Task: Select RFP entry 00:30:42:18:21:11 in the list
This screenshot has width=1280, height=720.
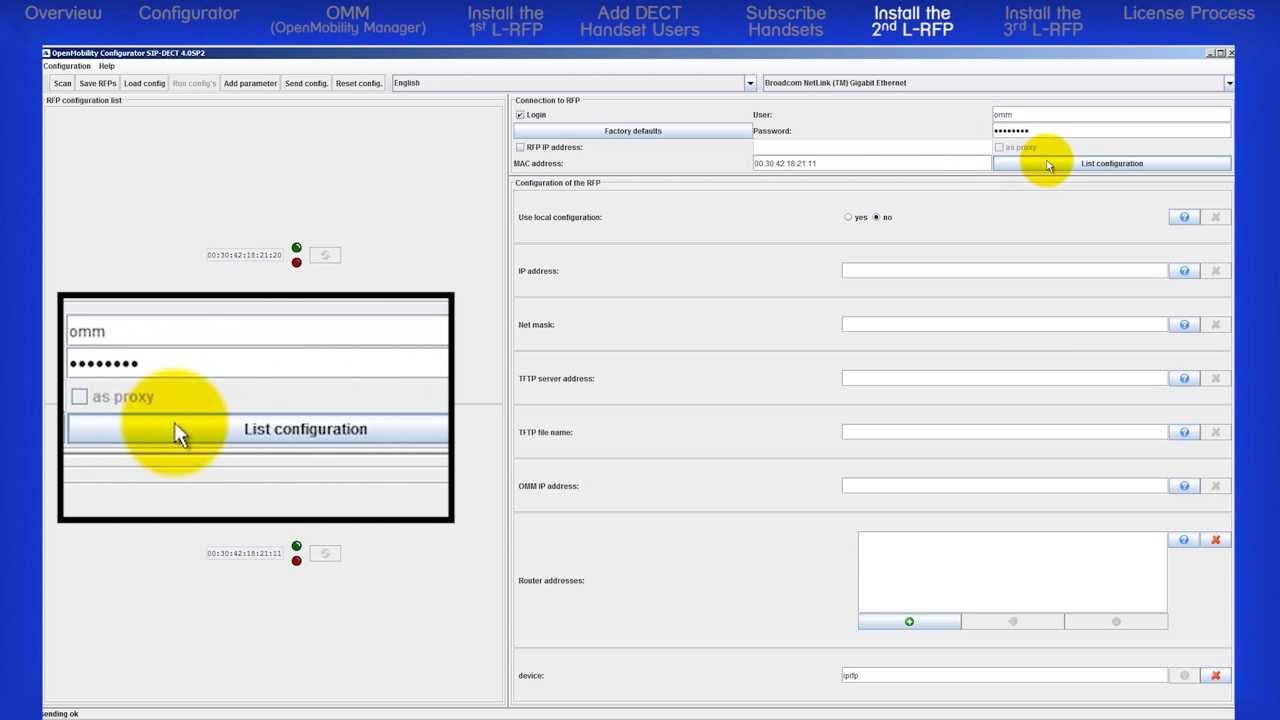Action: click(x=244, y=553)
